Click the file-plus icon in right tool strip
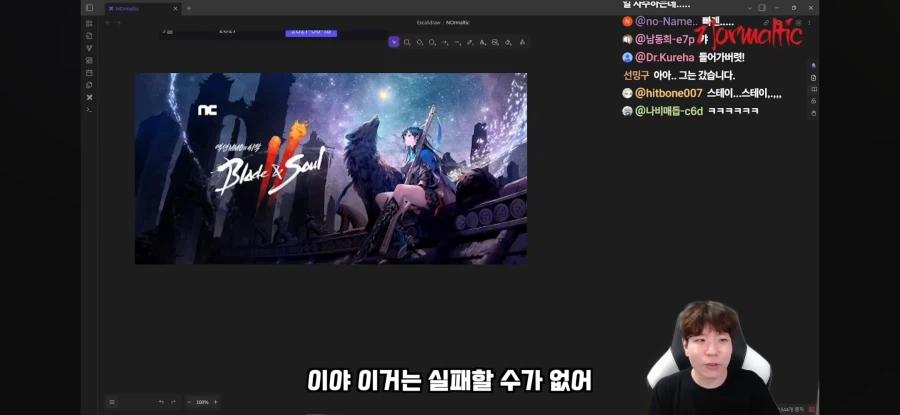This screenshot has width=900, height=415. (813, 77)
